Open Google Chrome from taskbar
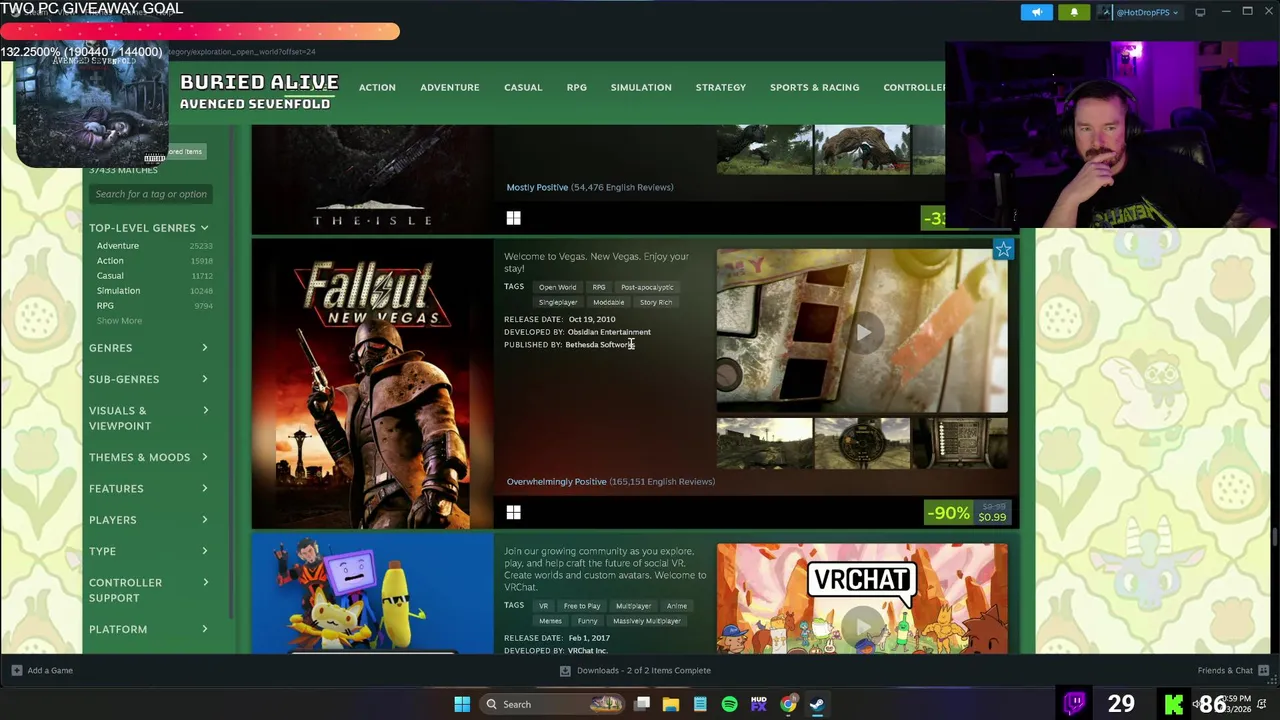This screenshot has height=720, width=1280. [x=788, y=704]
